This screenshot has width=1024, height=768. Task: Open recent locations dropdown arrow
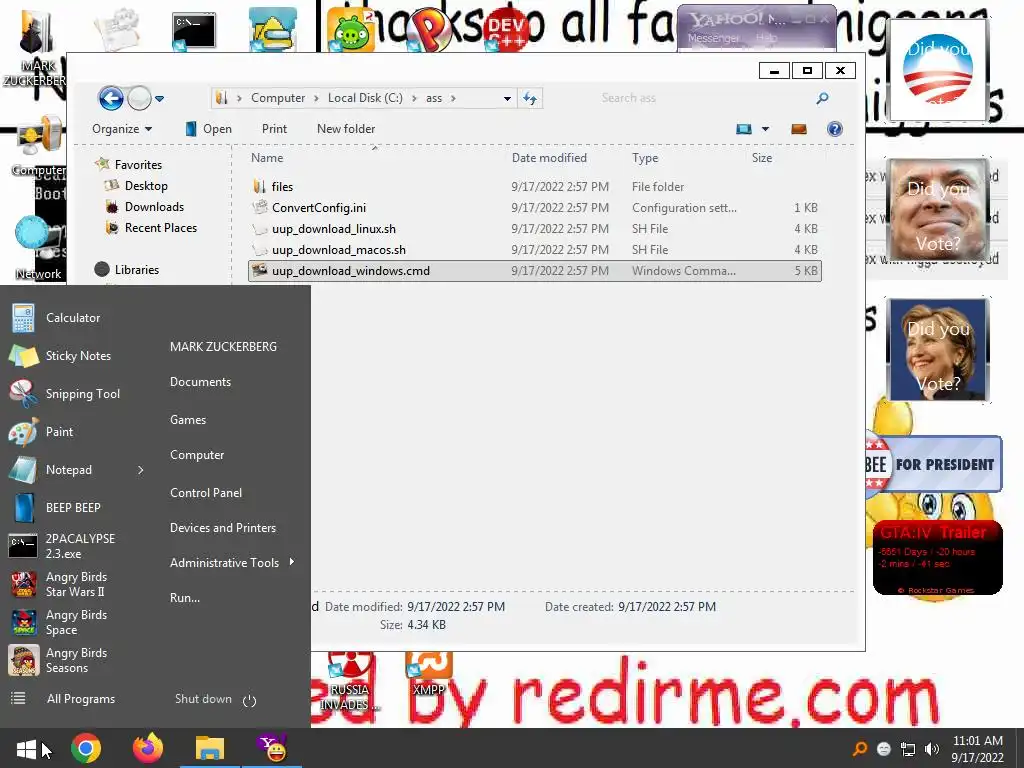click(159, 99)
